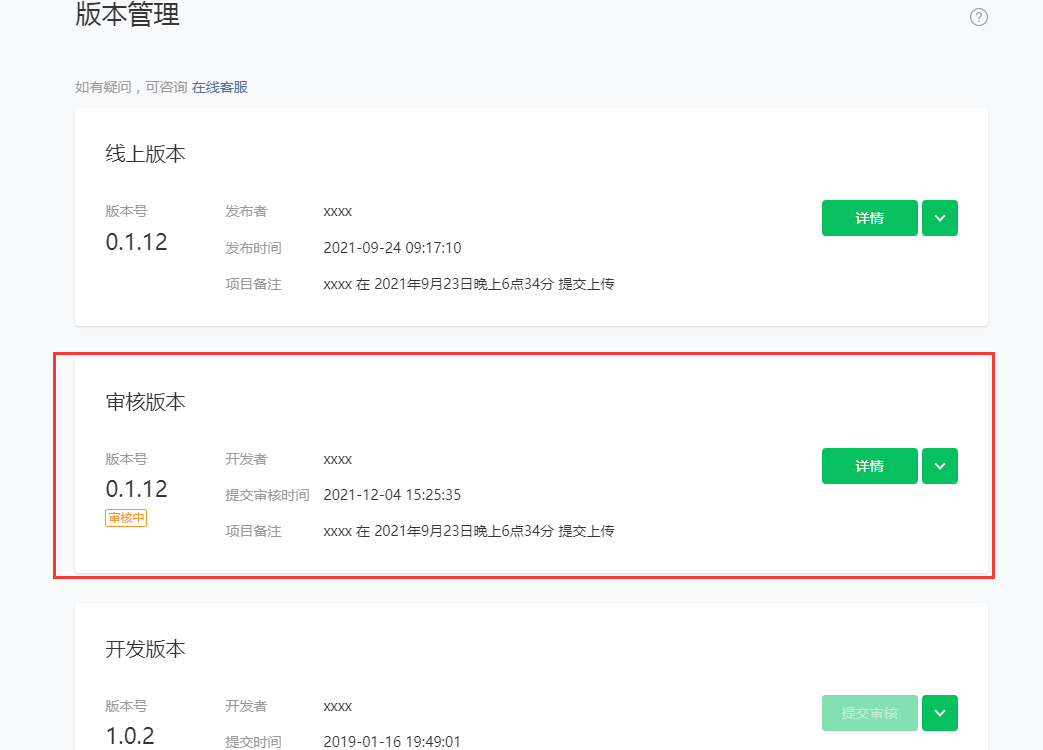Click version number 0.1.12 under 线上版本
1043x750 pixels.
tap(137, 242)
